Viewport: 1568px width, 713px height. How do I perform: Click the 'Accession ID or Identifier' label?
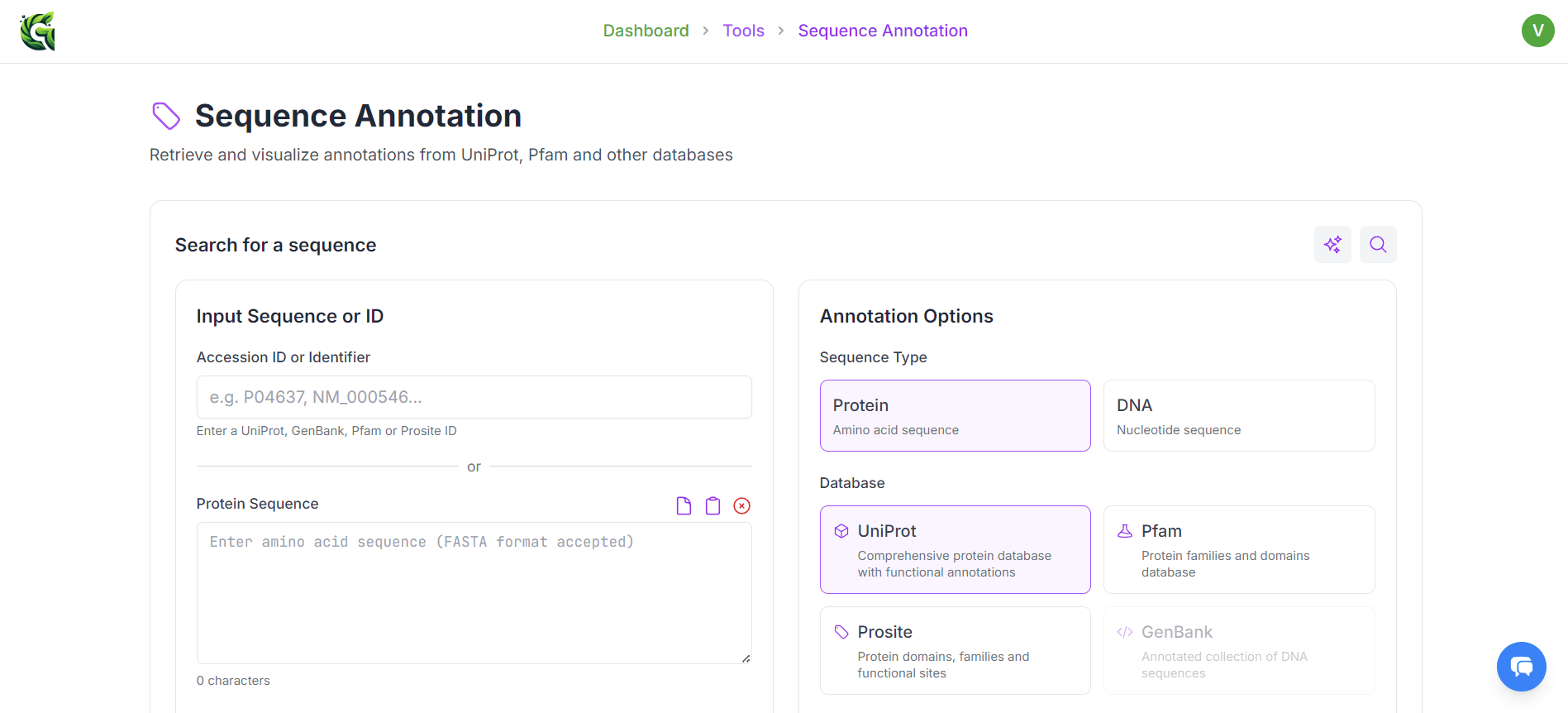coord(284,357)
